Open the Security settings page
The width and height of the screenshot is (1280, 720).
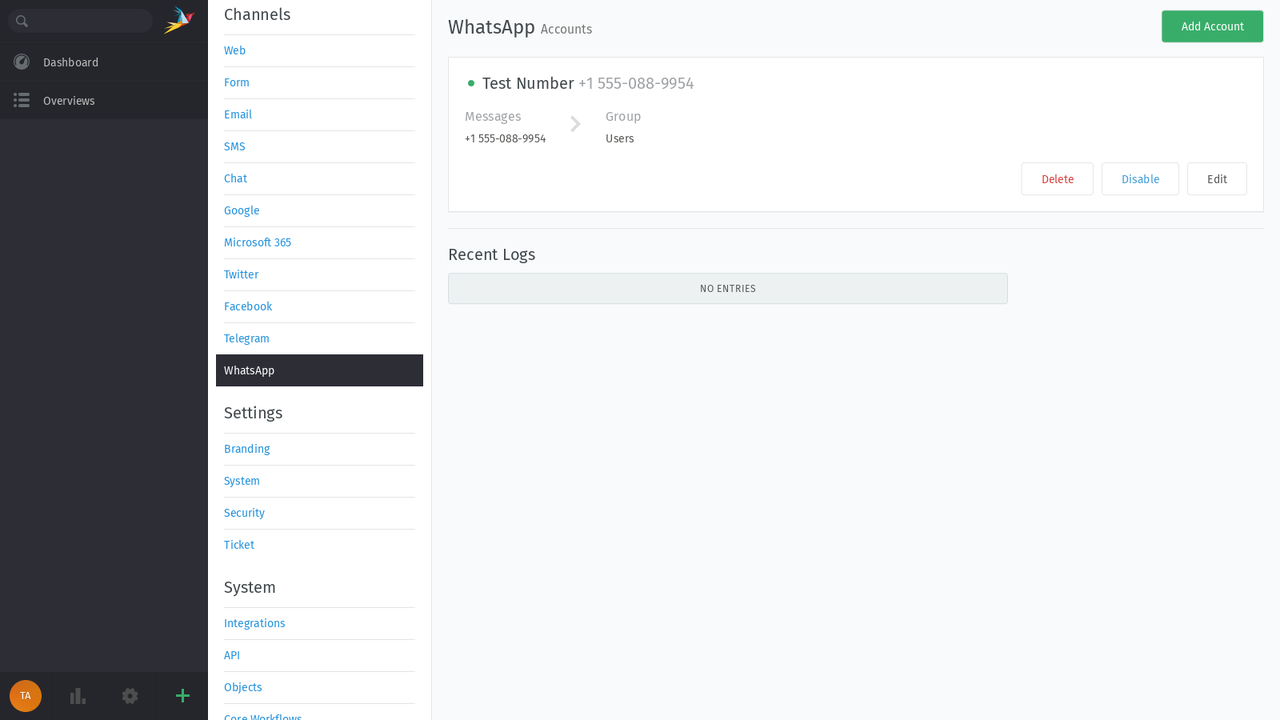(244, 513)
